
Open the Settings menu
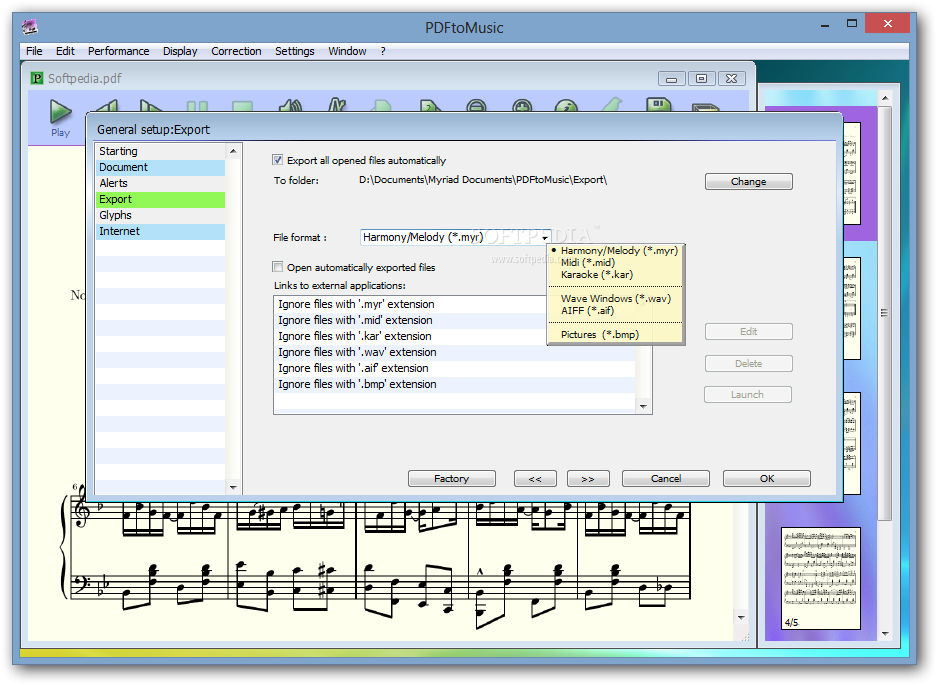coord(295,51)
